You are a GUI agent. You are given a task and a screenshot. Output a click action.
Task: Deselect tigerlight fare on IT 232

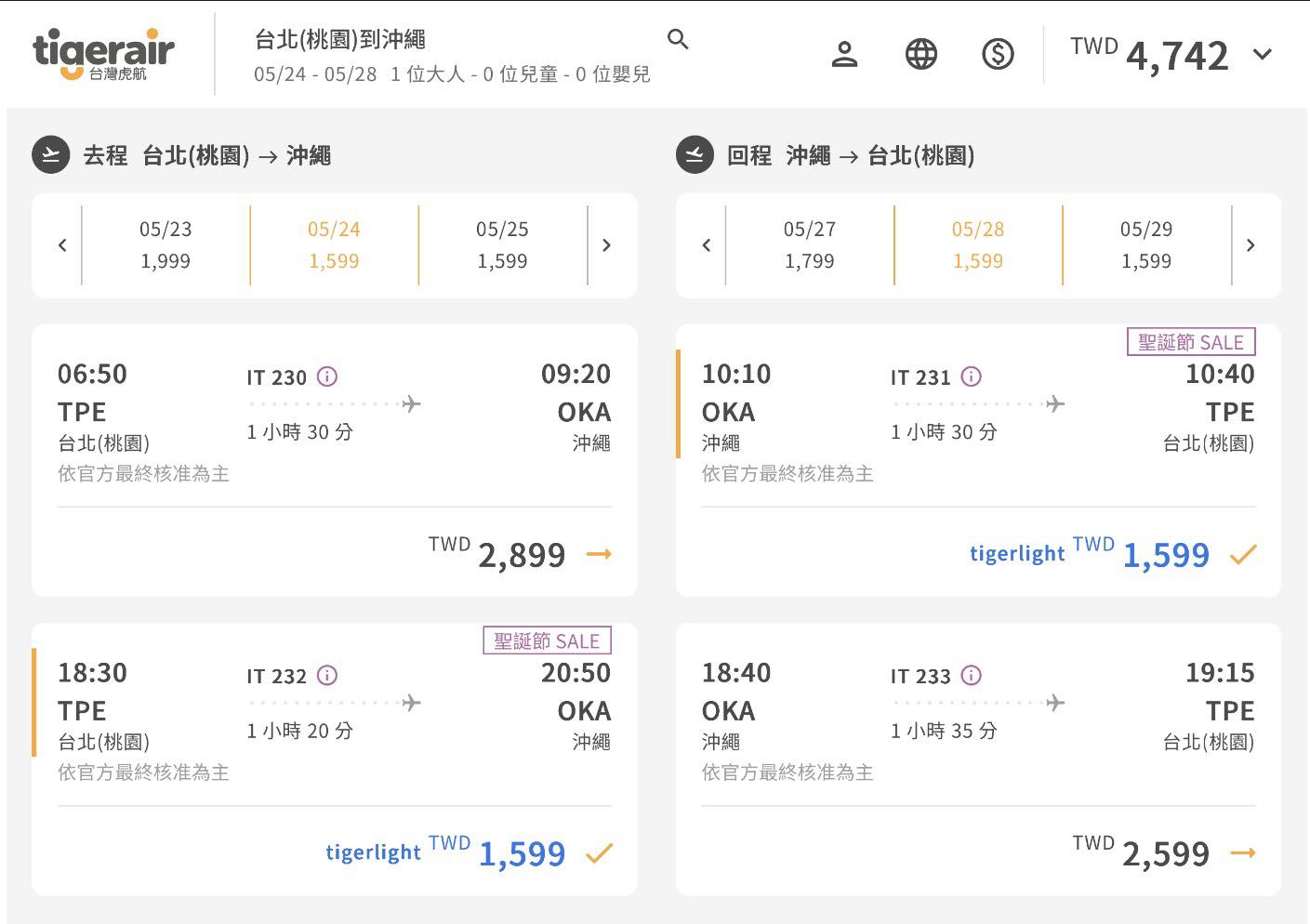click(599, 852)
